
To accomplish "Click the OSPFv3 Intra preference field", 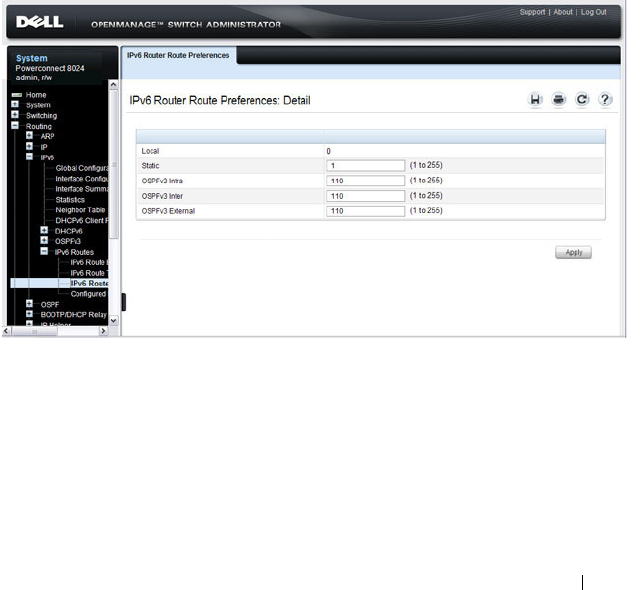I will point(365,181).
